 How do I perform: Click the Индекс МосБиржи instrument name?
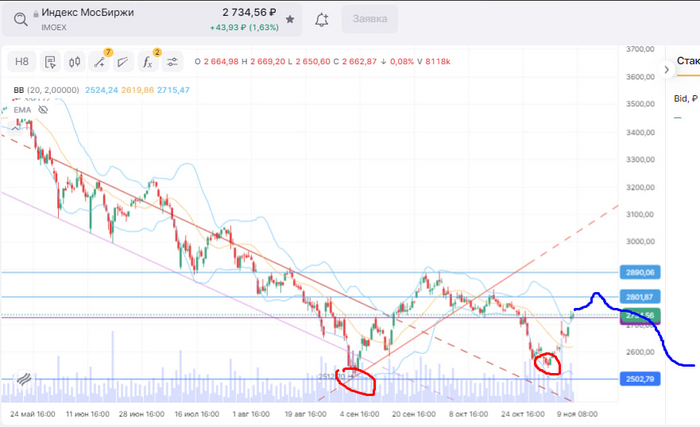88,13
